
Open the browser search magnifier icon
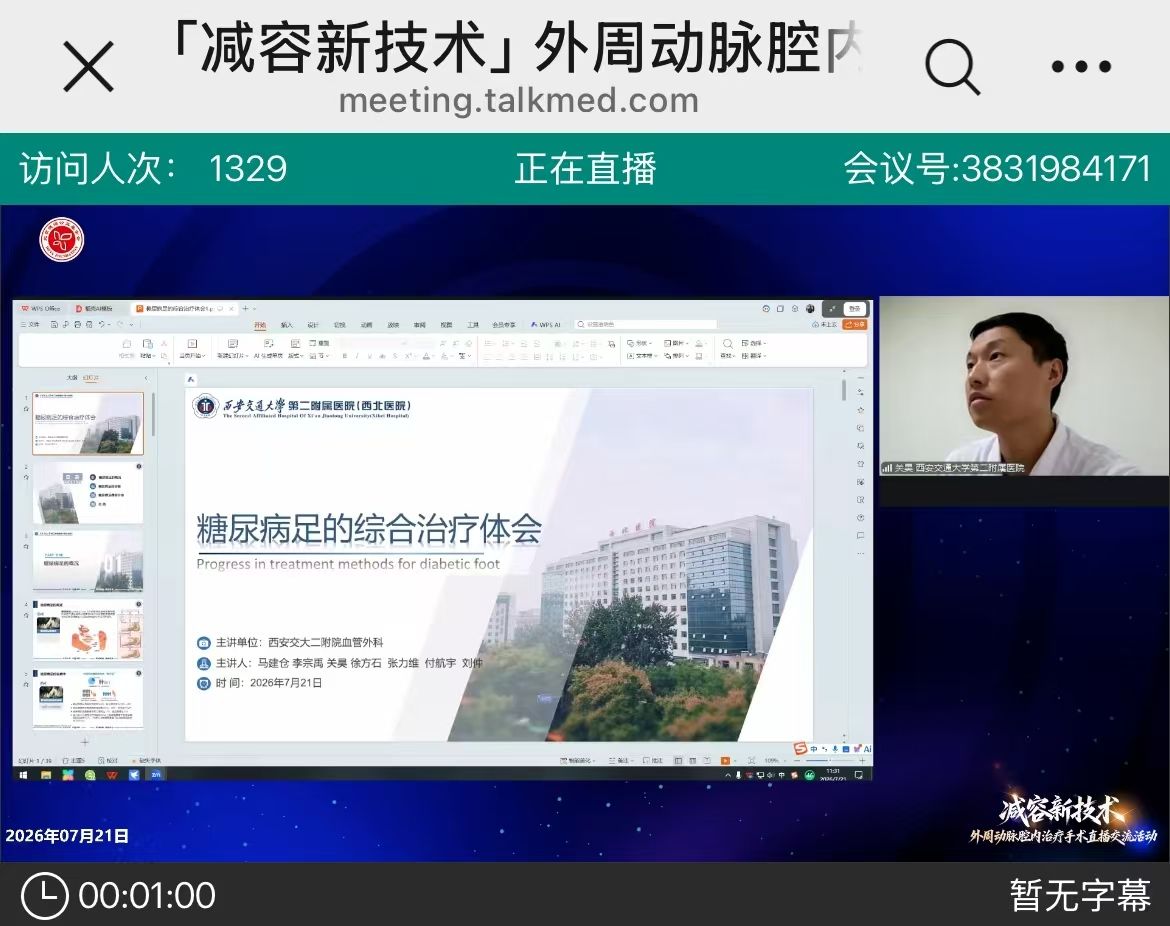952,66
